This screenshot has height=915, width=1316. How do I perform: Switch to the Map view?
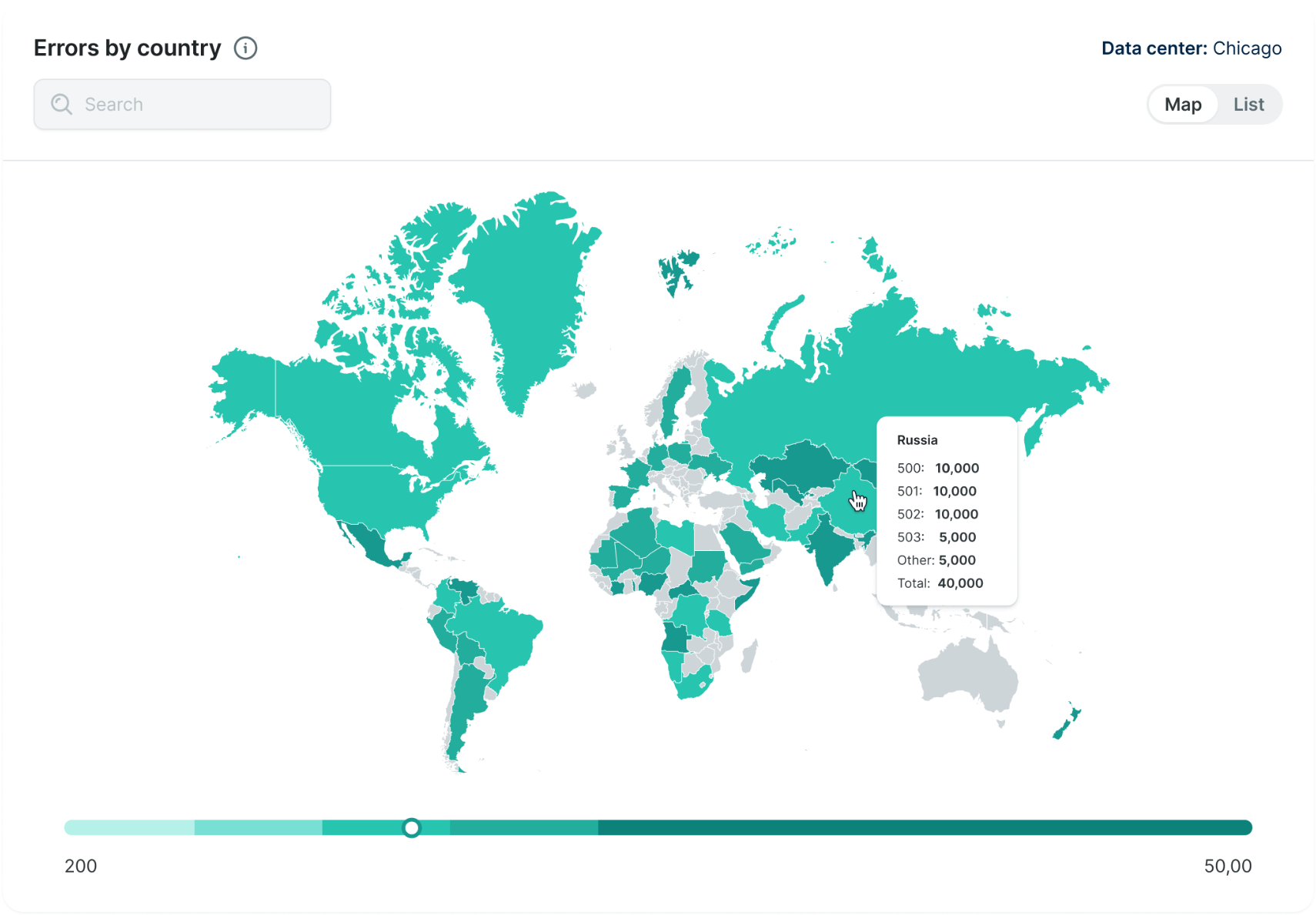(1182, 105)
